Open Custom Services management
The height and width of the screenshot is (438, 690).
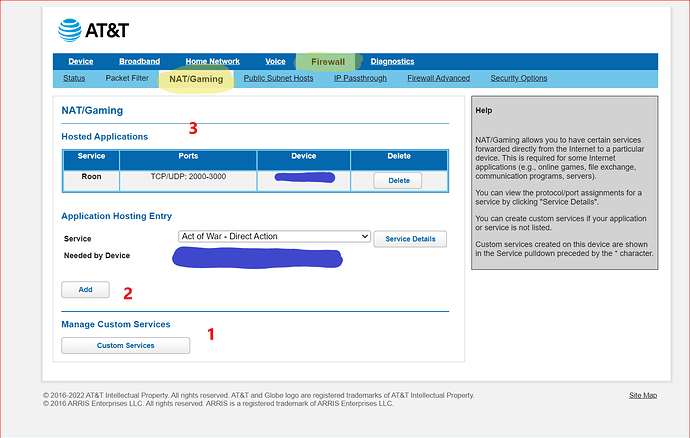125,346
